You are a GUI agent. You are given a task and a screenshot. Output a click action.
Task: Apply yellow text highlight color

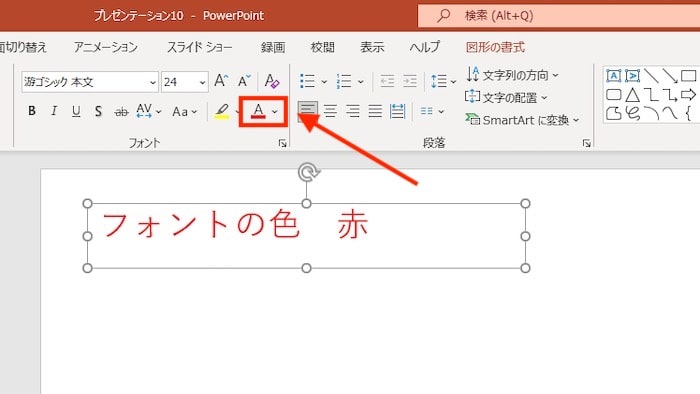222,111
